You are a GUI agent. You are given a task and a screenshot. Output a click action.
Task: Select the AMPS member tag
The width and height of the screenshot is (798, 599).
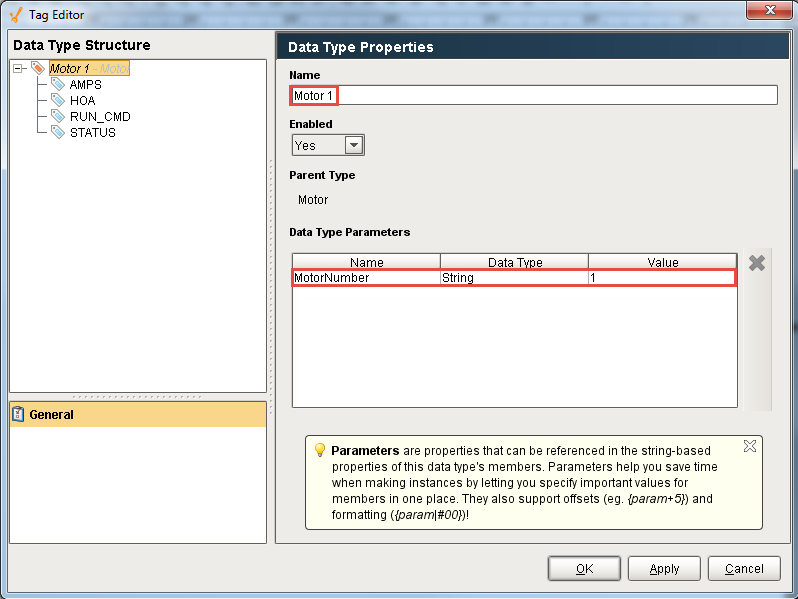[x=85, y=85]
